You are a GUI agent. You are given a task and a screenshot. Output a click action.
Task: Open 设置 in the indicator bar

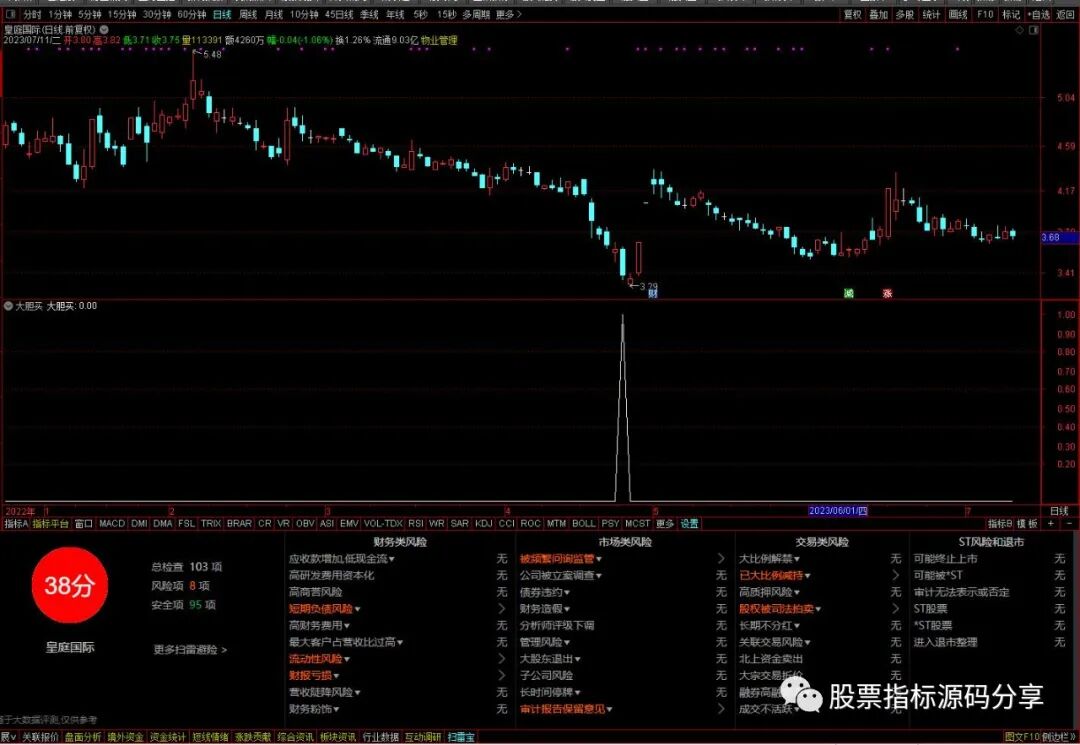click(689, 524)
